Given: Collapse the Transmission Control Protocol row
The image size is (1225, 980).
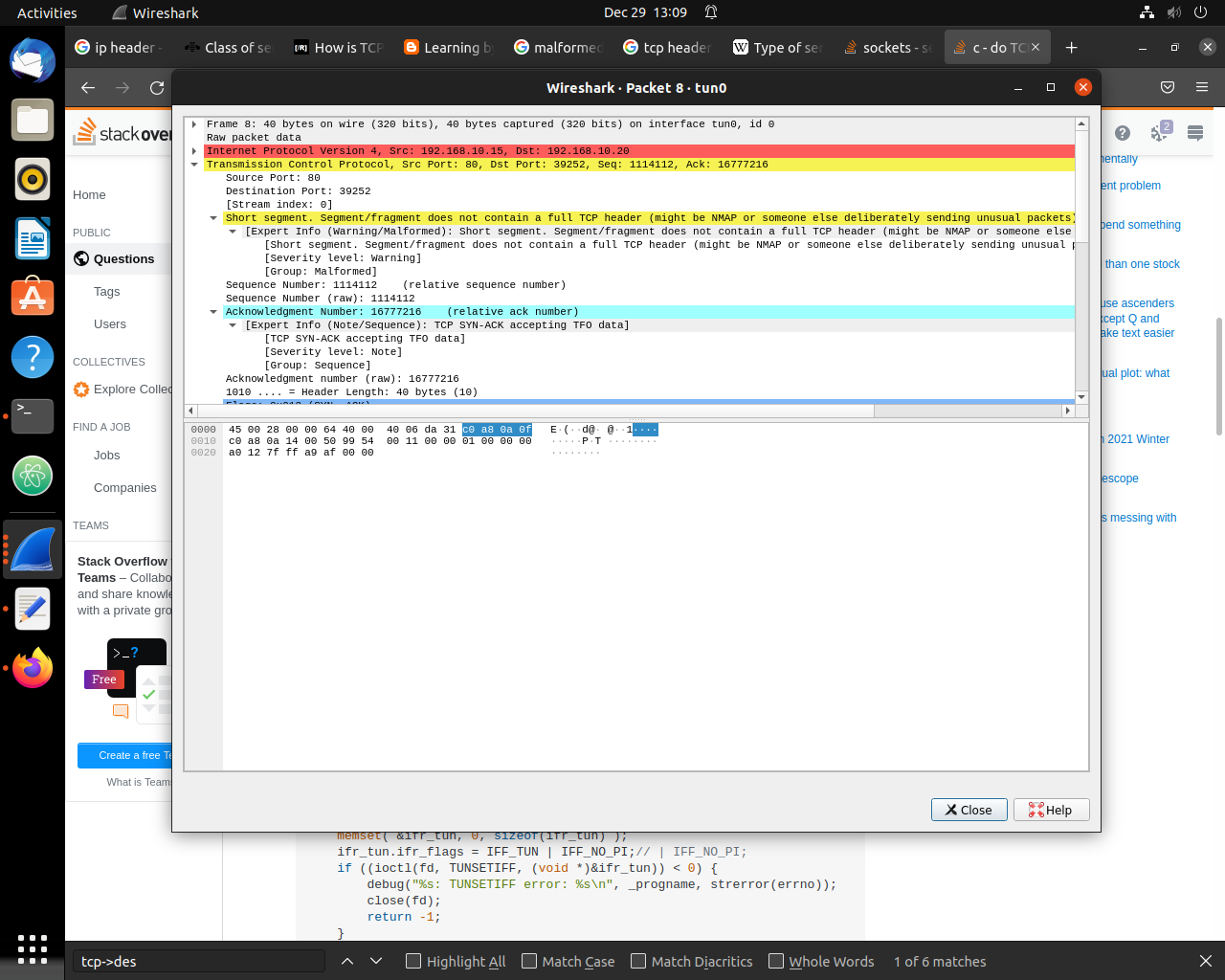Looking at the screenshot, I should pyautogui.click(x=194, y=165).
